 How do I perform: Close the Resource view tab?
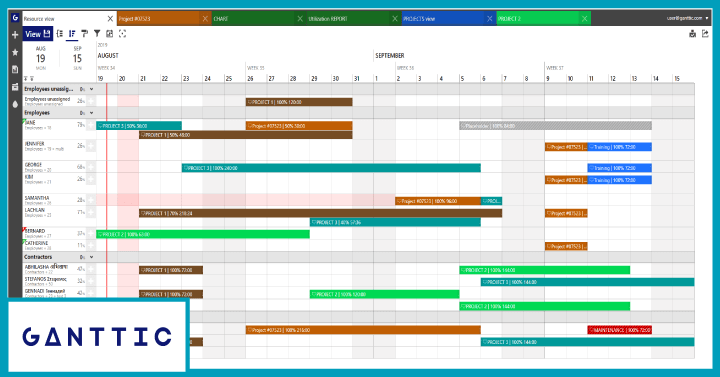pyautogui.click(x=110, y=19)
